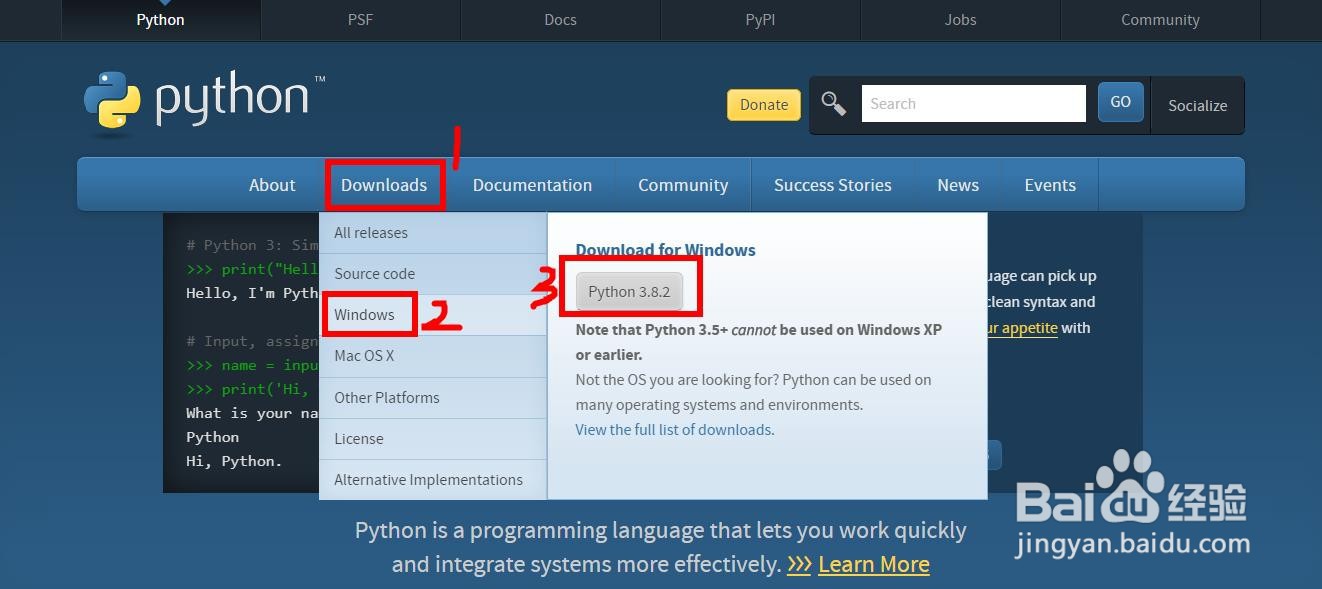View the full list of downloads

coord(673,429)
